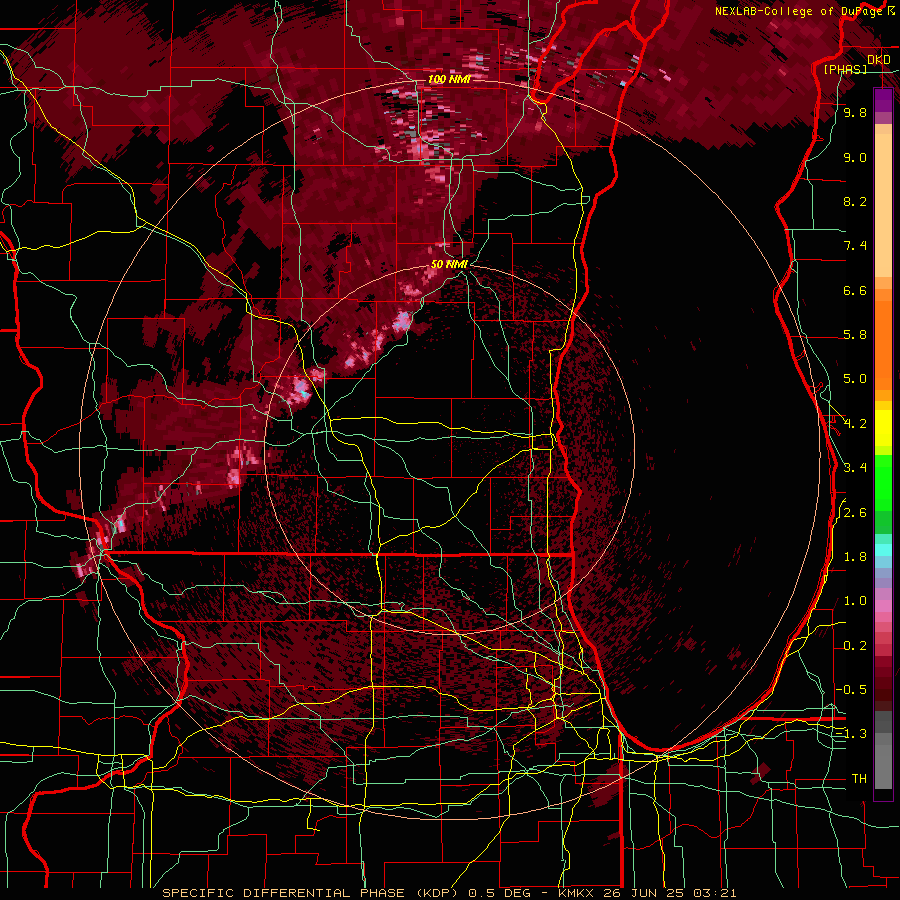900x900 pixels.
Task: Pick the yellow segment of the color scale
Action: [x=883, y=428]
